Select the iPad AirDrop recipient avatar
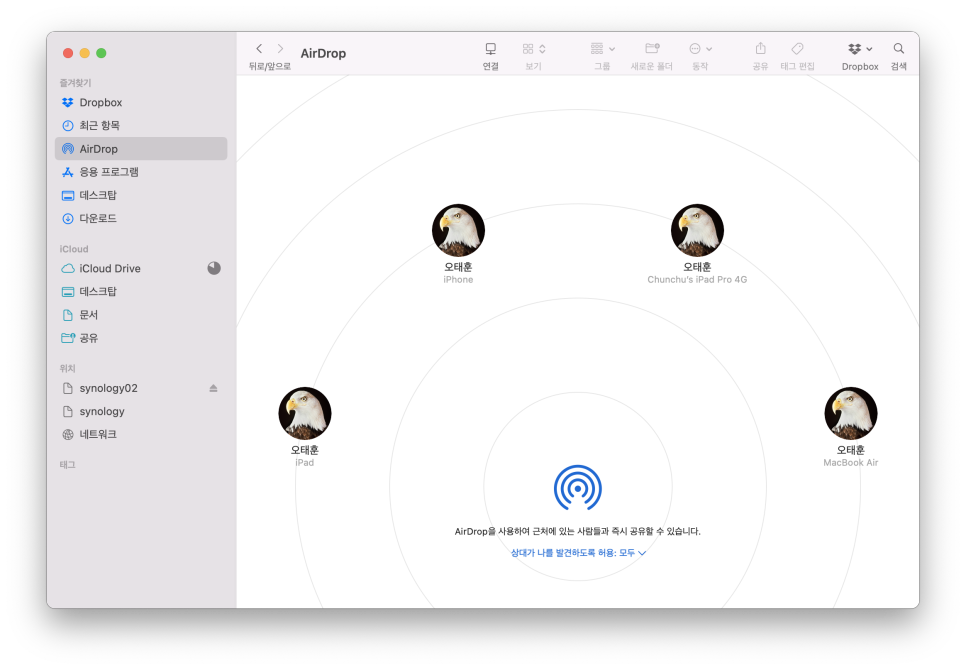The height and width of the screenshot is (670, 966). point(305,413)
